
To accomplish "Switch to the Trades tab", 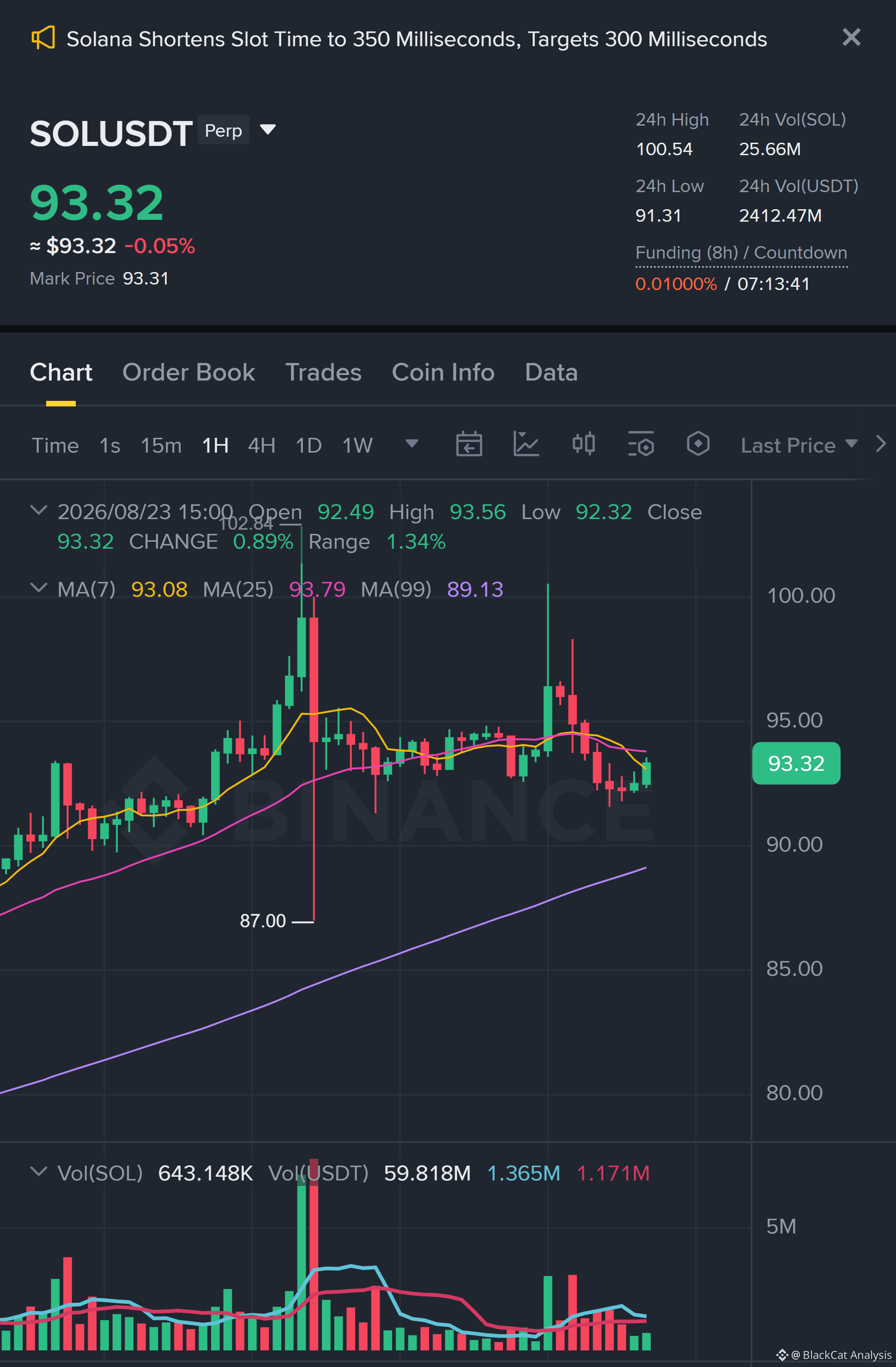I will coord(323,372).
